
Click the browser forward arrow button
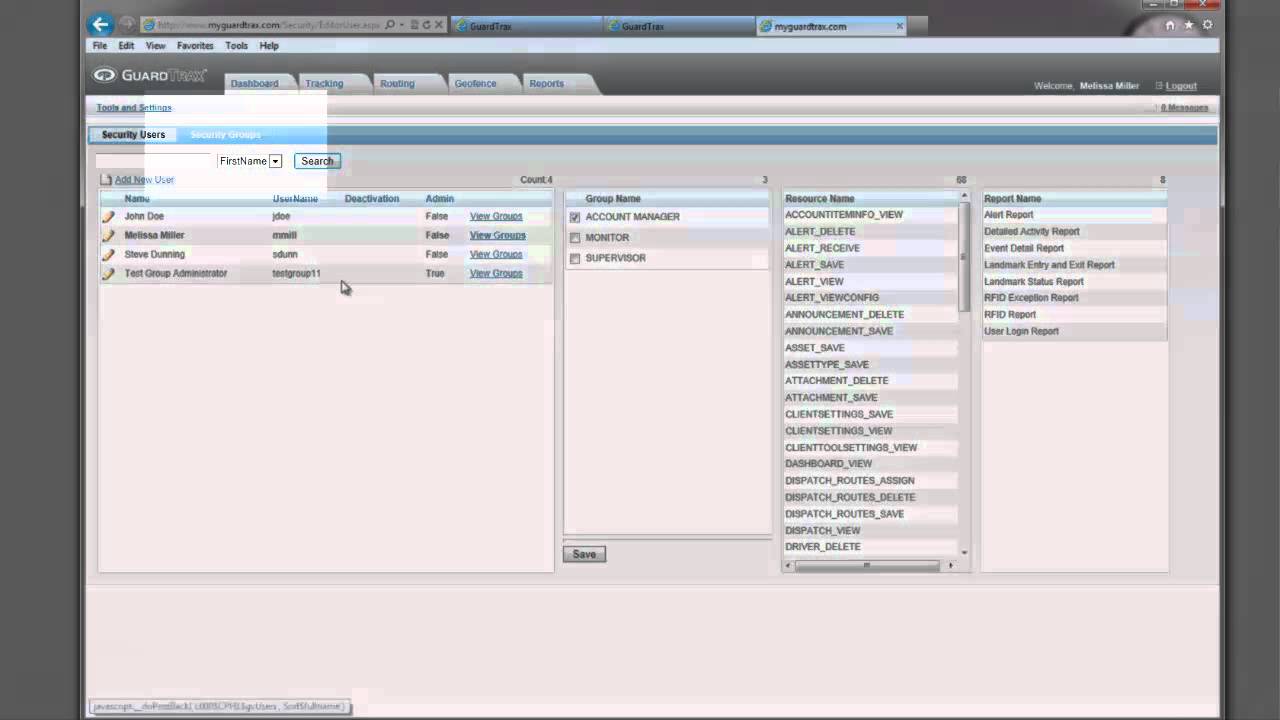coord(127,25)
